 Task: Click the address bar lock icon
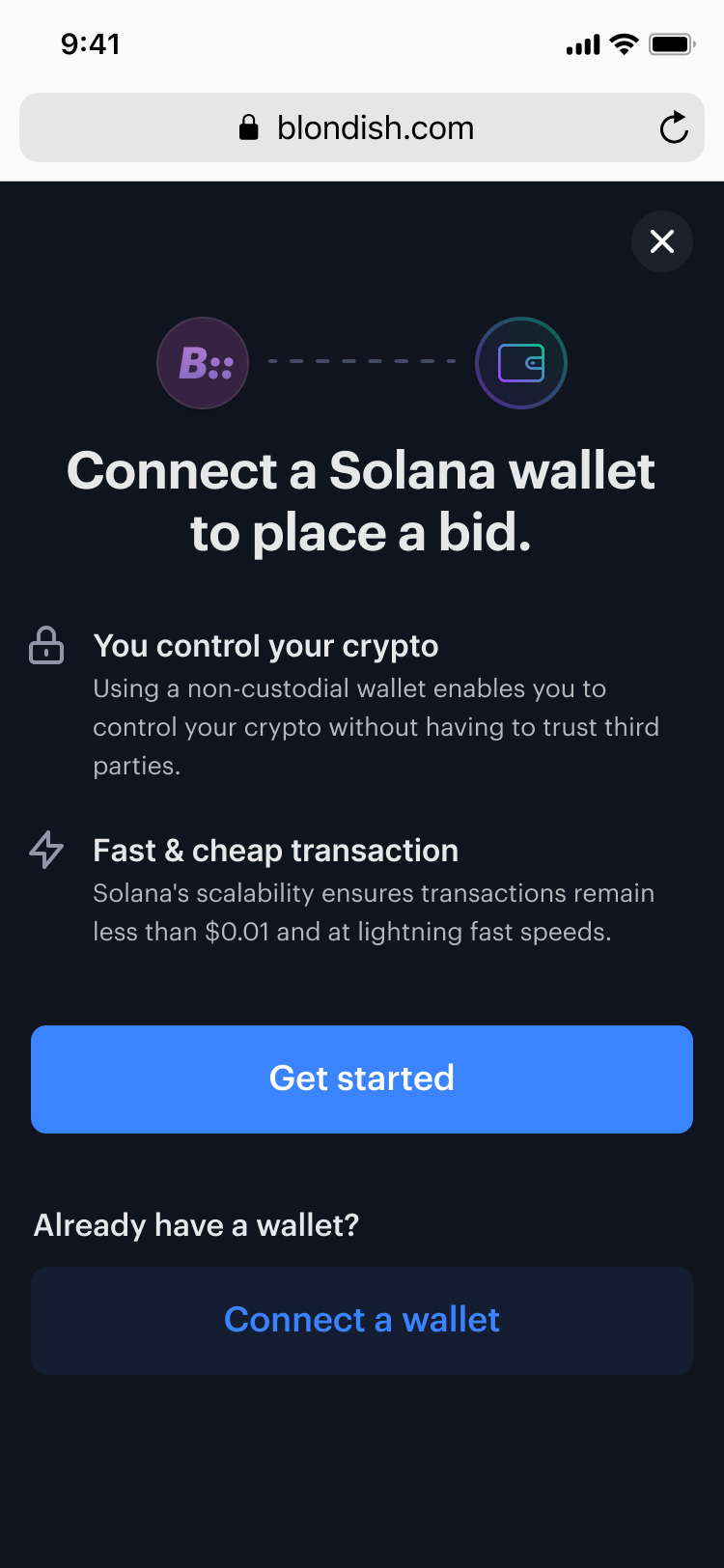(x=249, y=127)
